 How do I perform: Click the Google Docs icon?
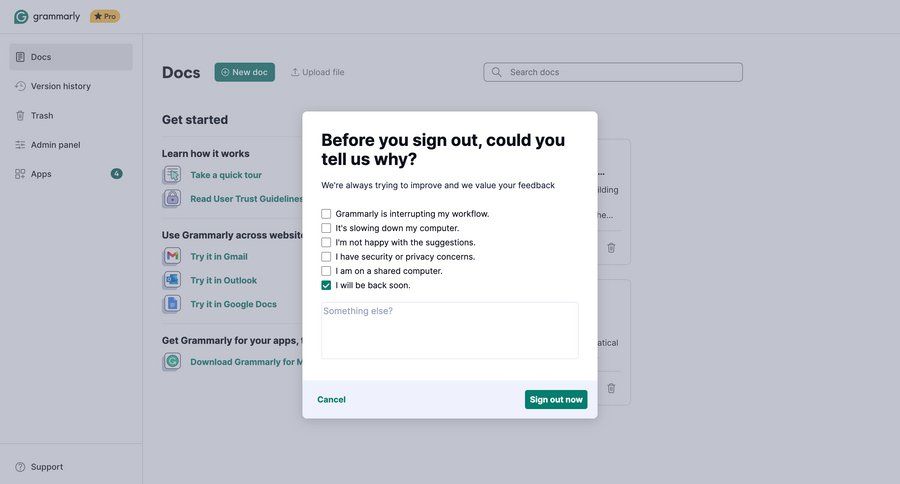(x=172, y=304)
